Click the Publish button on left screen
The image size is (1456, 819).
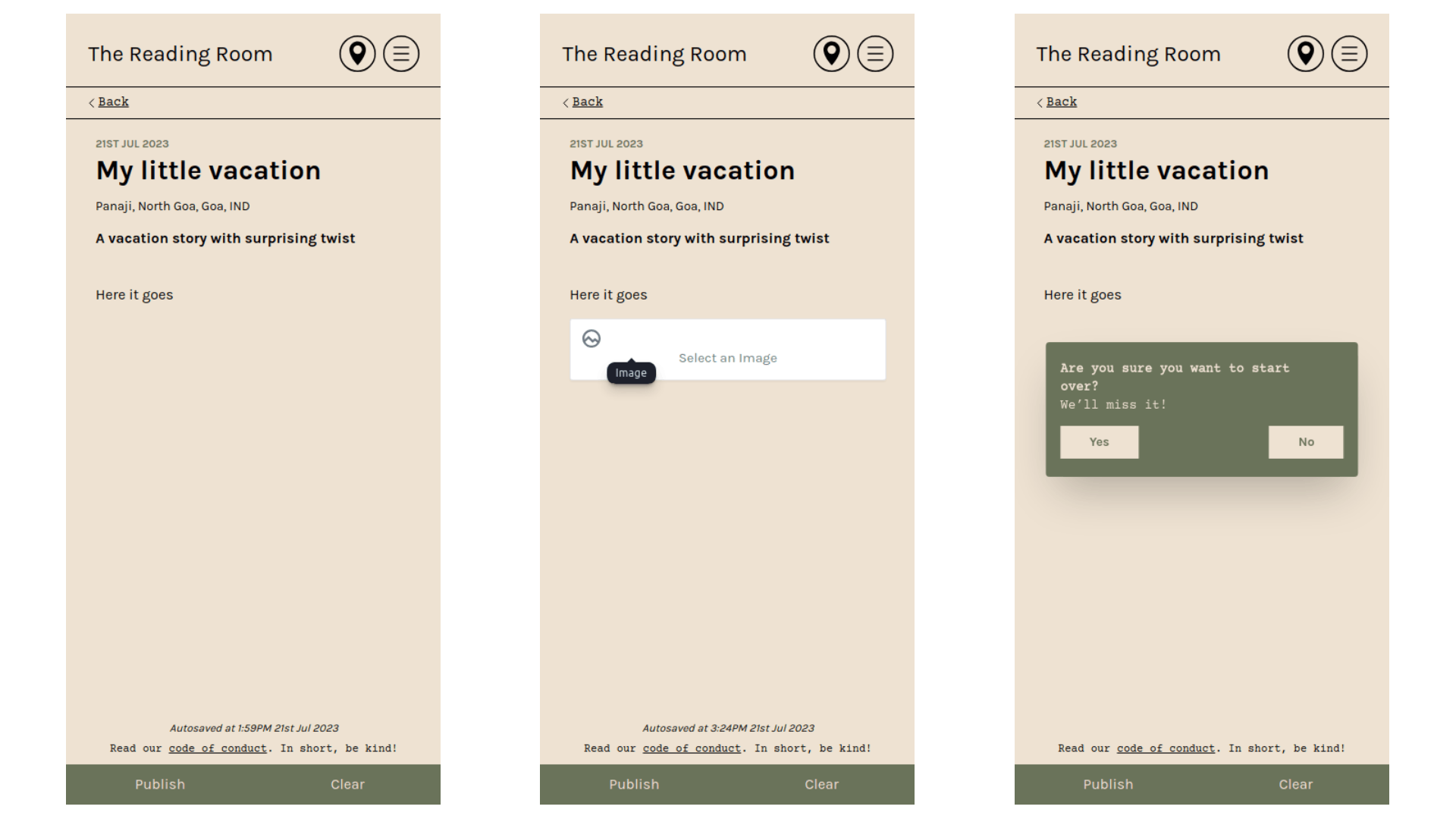coord(160,784)
